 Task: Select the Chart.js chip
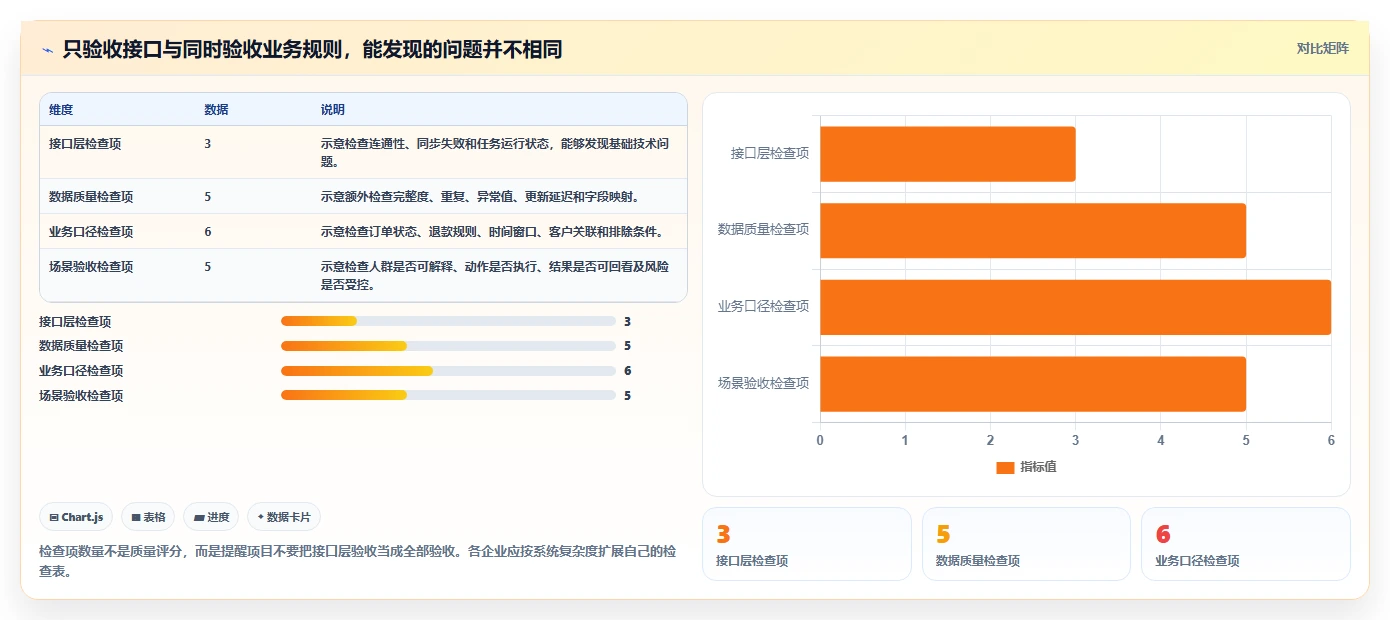[77, 517]
